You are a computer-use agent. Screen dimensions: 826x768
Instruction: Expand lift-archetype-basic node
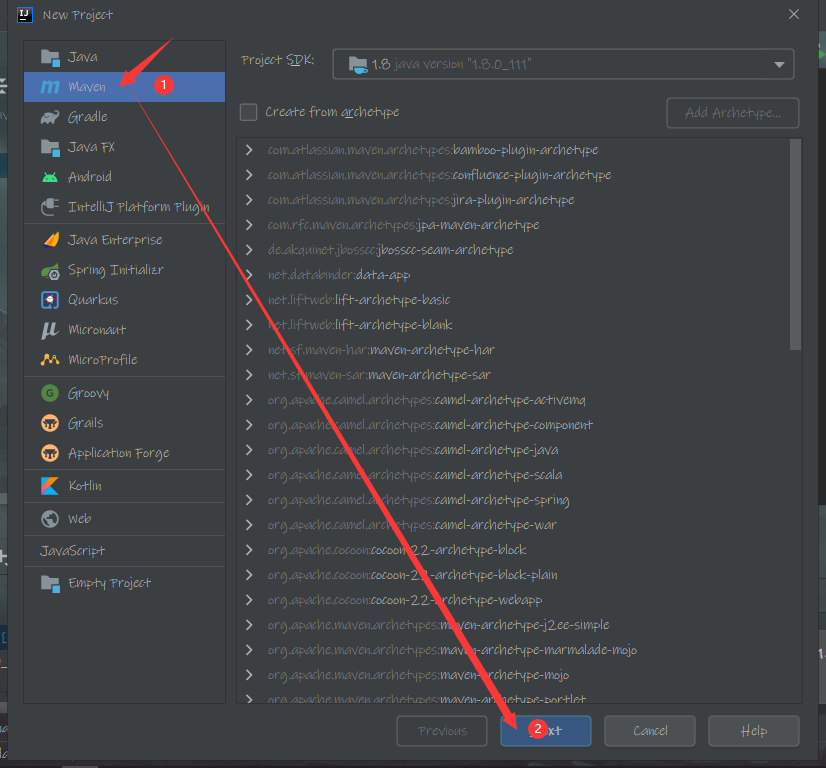(x=249, y=300)
